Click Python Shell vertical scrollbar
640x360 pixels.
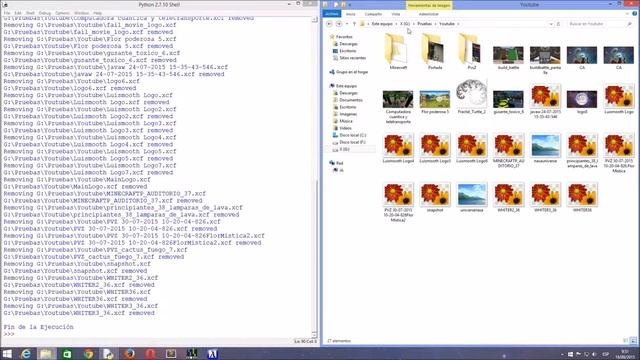pos(315,177)
